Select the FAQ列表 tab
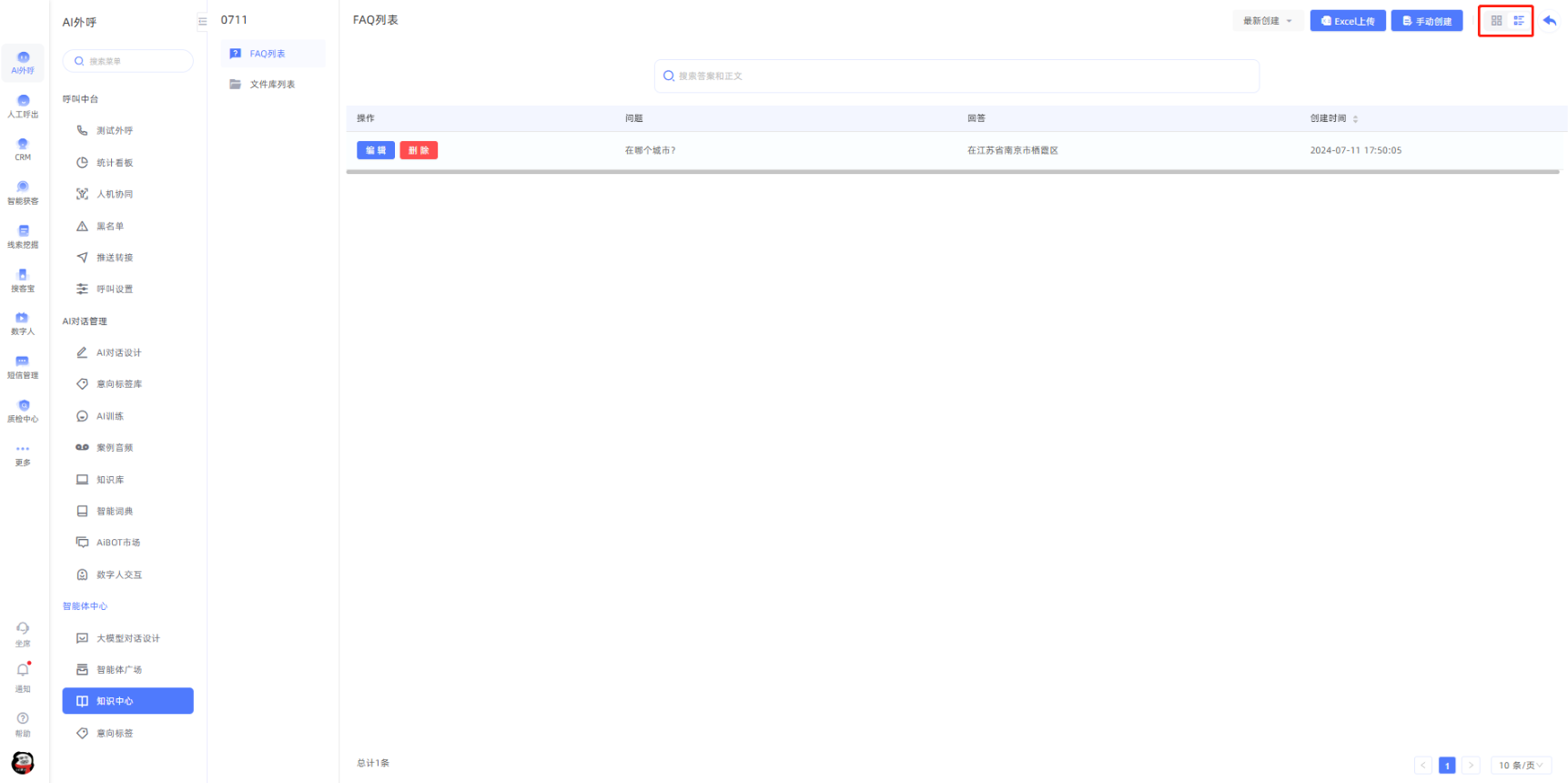Image resolution: width=1568 pixels, height=783 pixels. click(x=268, y=54)
